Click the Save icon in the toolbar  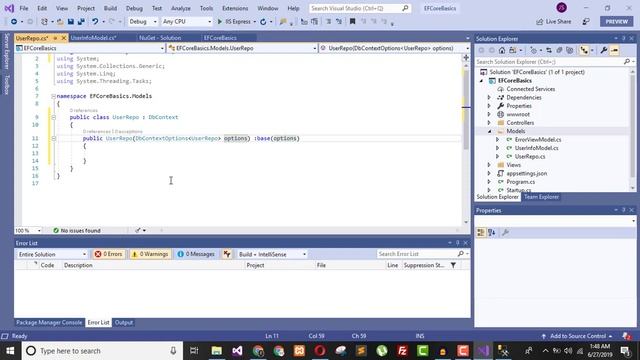point(71,22)
